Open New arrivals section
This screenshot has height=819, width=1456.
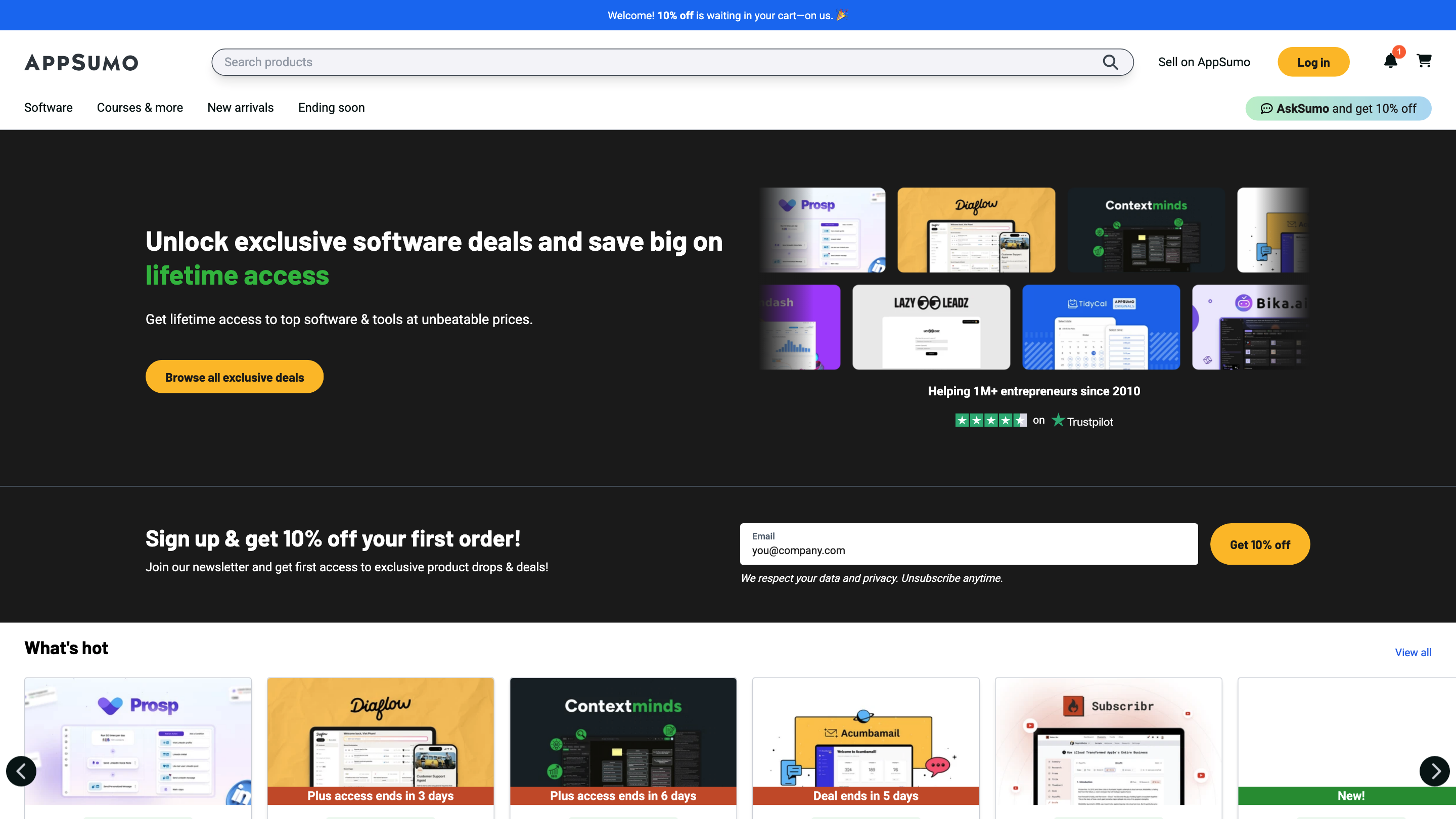(x=240, y=107)
